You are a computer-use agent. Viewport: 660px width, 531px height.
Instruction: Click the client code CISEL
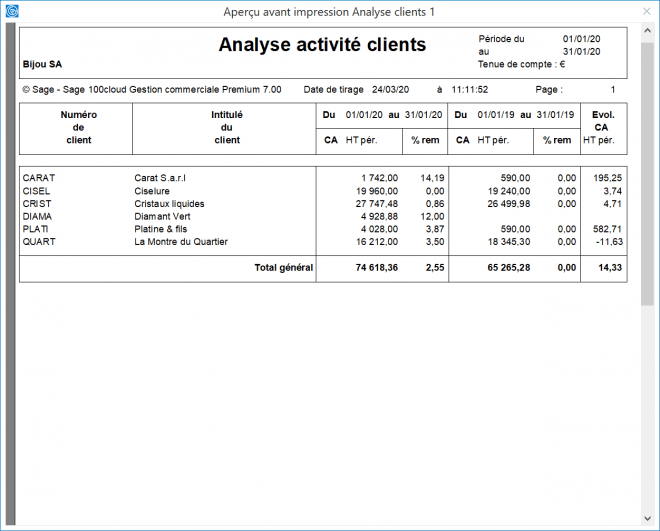tap(36, 191)
